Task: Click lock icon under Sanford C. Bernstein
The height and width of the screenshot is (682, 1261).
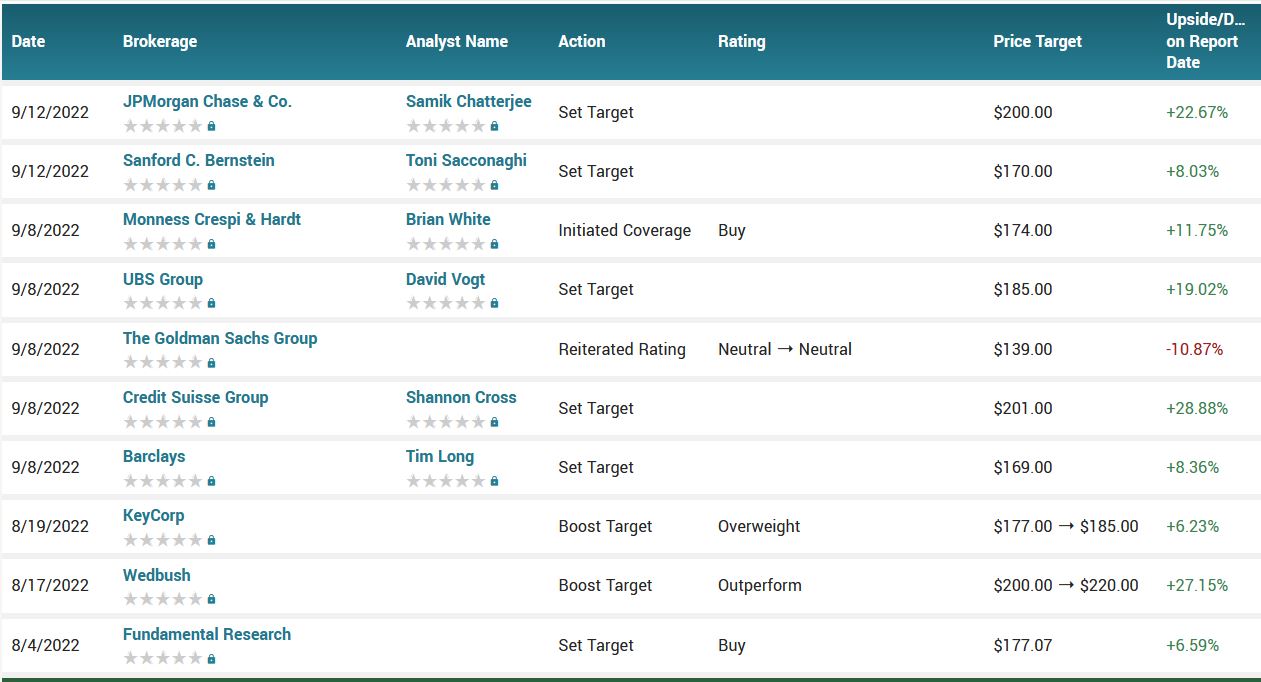Action: (211, 186)
